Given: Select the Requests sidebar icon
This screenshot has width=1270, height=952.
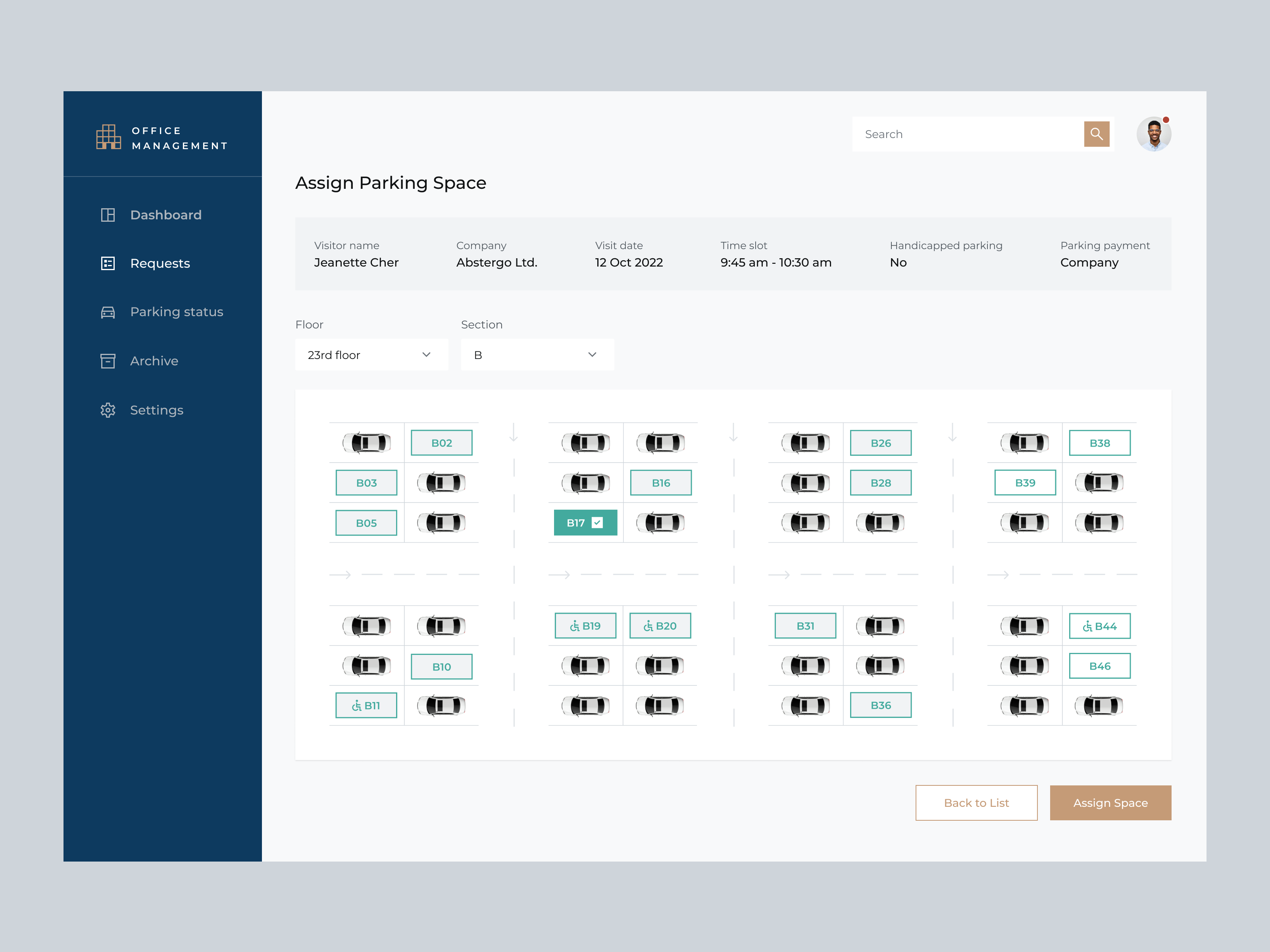Looking at the screenshot, I should point(108,263).
